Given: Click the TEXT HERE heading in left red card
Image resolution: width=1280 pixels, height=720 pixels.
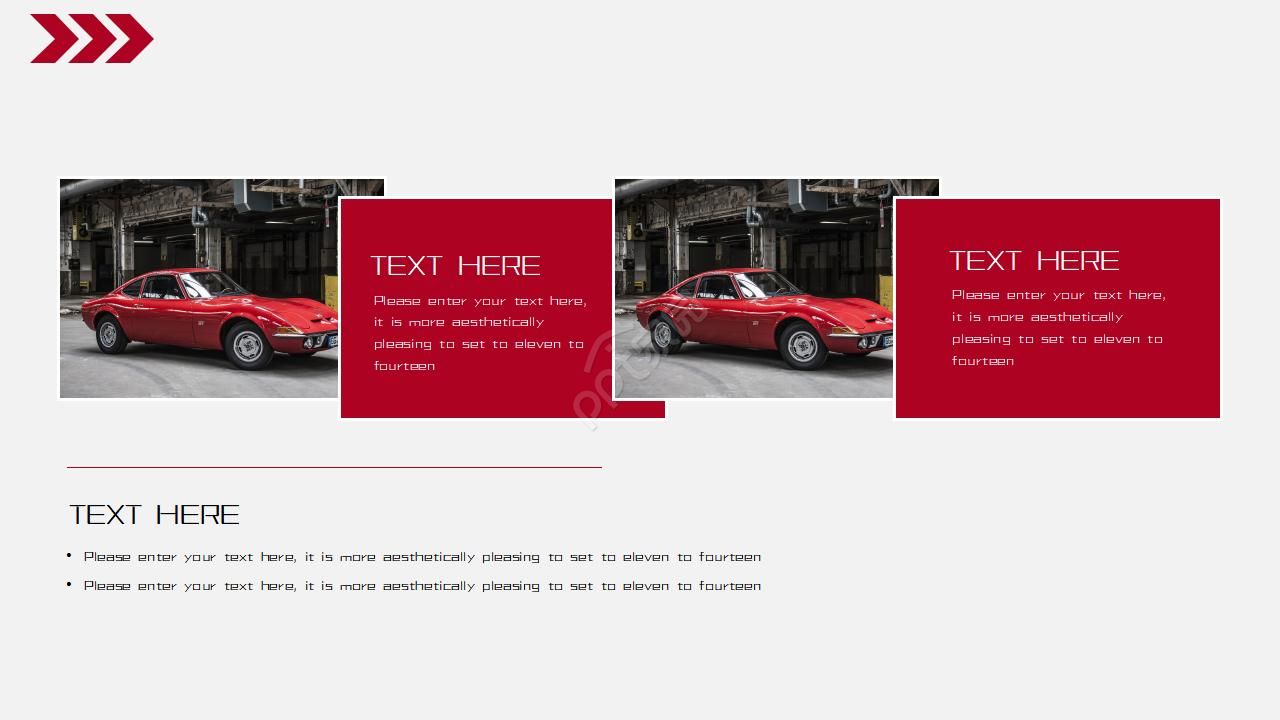Looking at the screenshot, I should pos(455,266).
